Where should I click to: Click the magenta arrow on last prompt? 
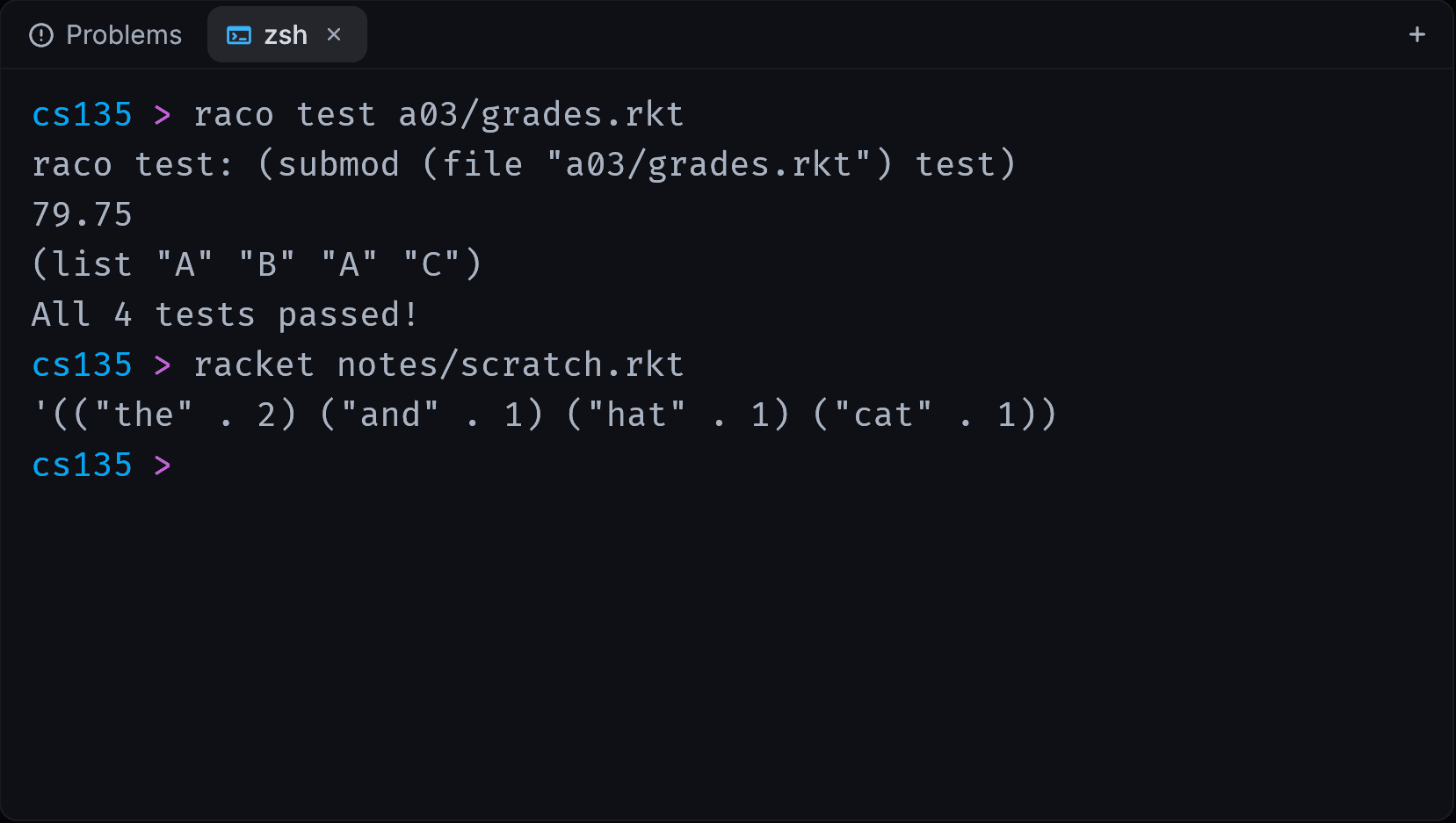(x=163, y=465)
